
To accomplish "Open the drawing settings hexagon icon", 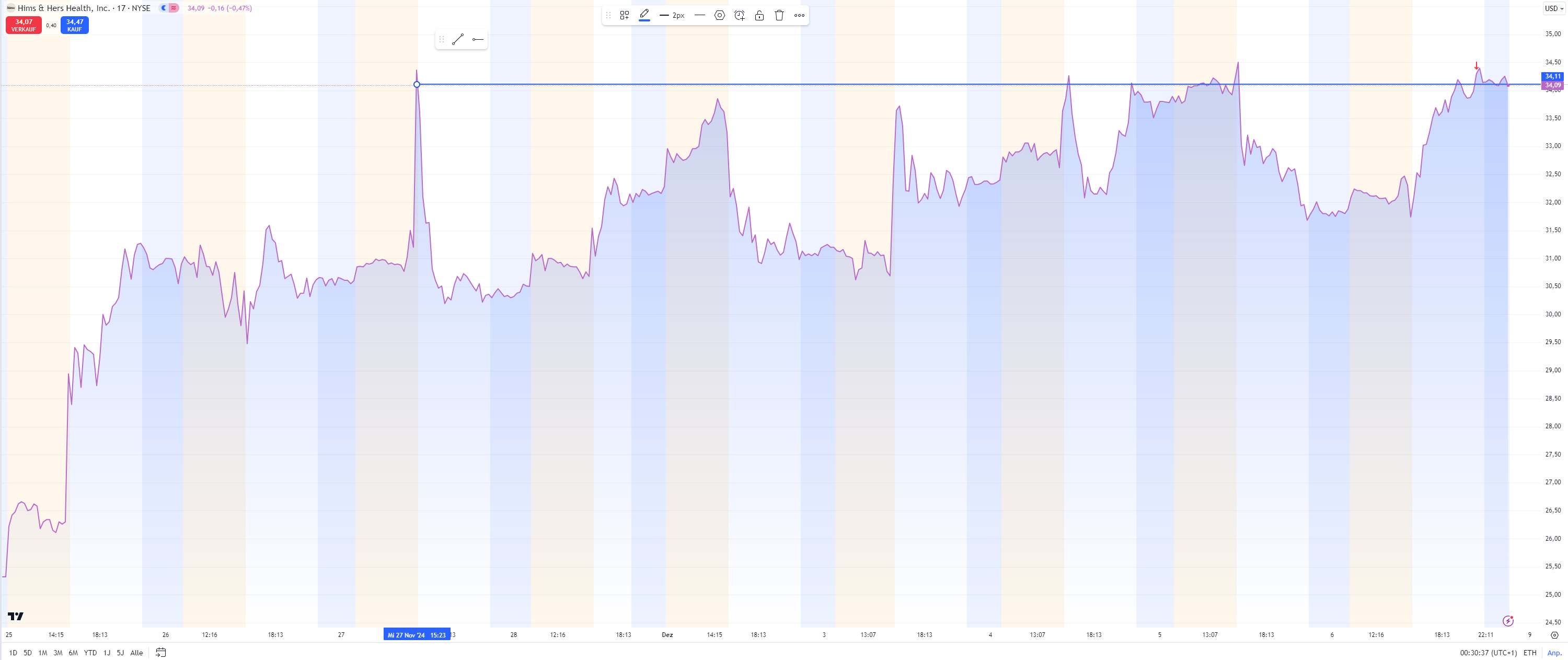I will pos(720,15).
